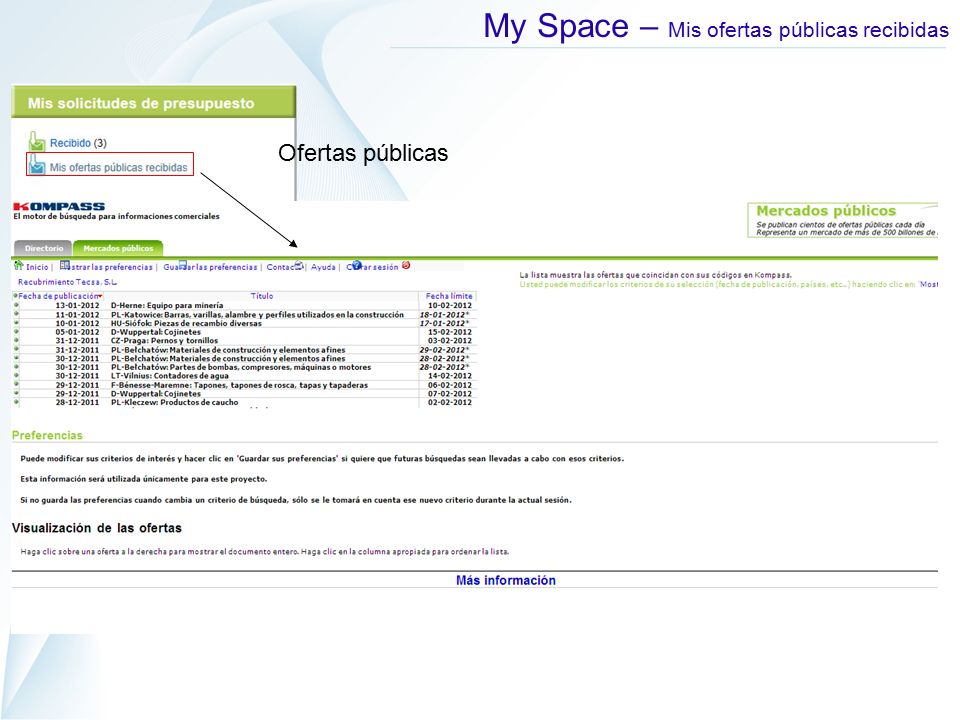The height and width of the screenshot is (720, 960).
Task: Click the floppy disk Guardar preferencias icon
Action: tap(182, 264)
